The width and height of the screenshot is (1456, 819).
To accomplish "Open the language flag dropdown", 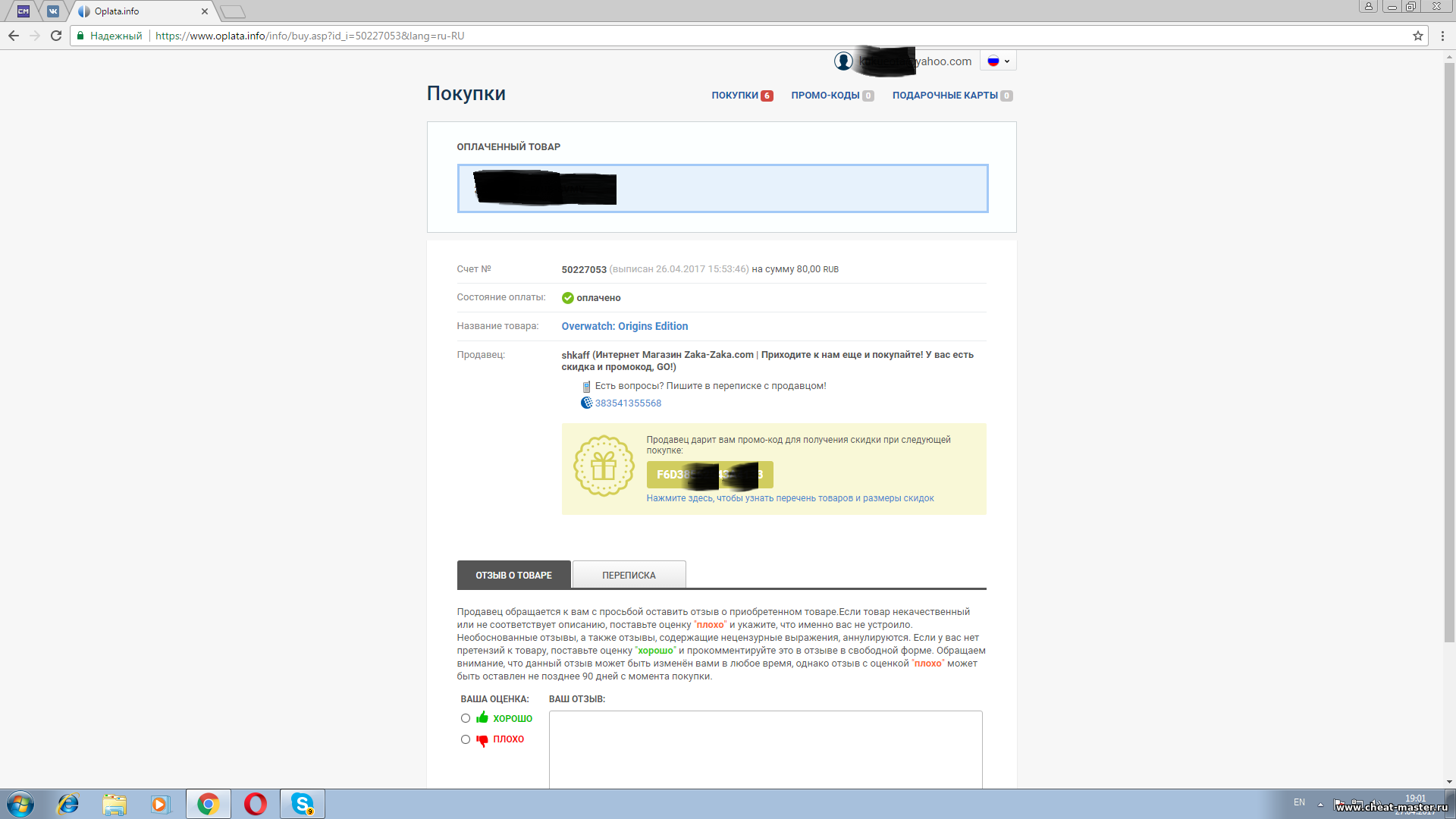I will tap(998, 61).
